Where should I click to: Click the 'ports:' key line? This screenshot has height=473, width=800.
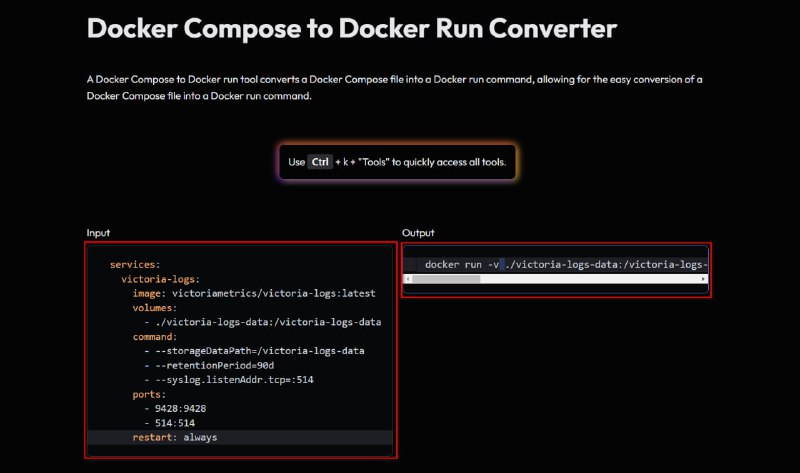point(149,394)
